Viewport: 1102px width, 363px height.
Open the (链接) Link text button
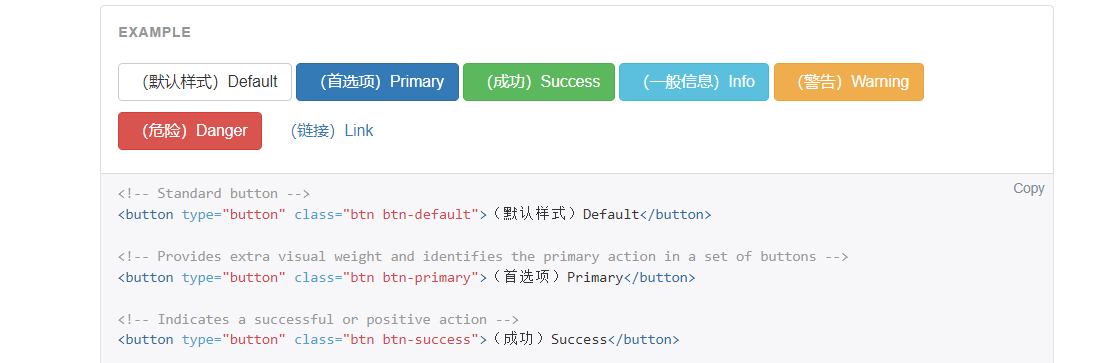pos(332,131)
